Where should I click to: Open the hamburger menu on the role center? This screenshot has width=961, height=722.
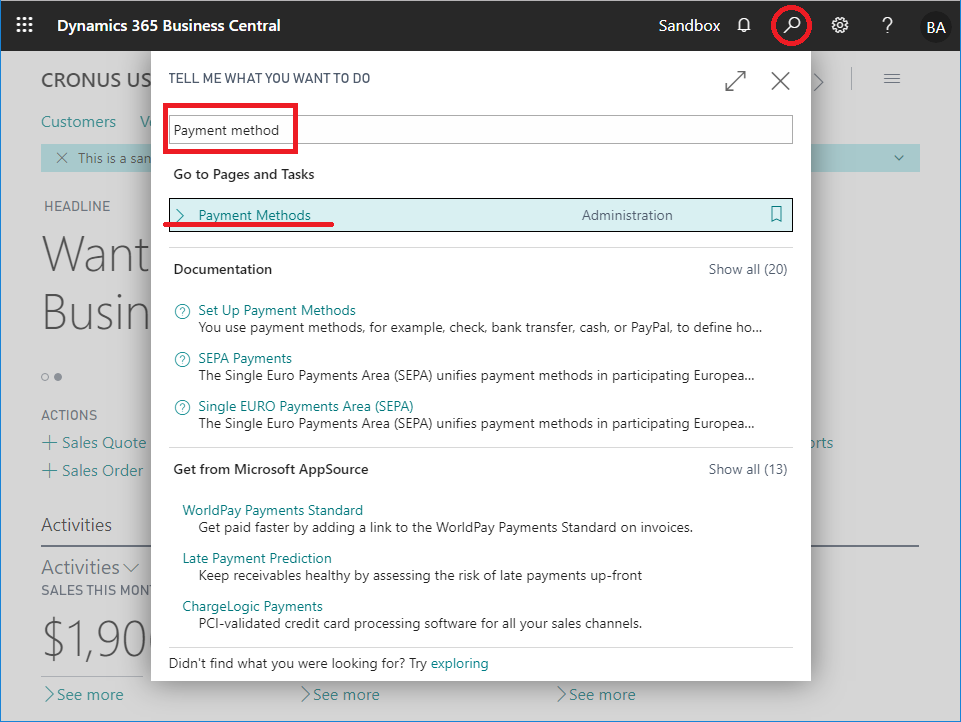click(892, 78)
